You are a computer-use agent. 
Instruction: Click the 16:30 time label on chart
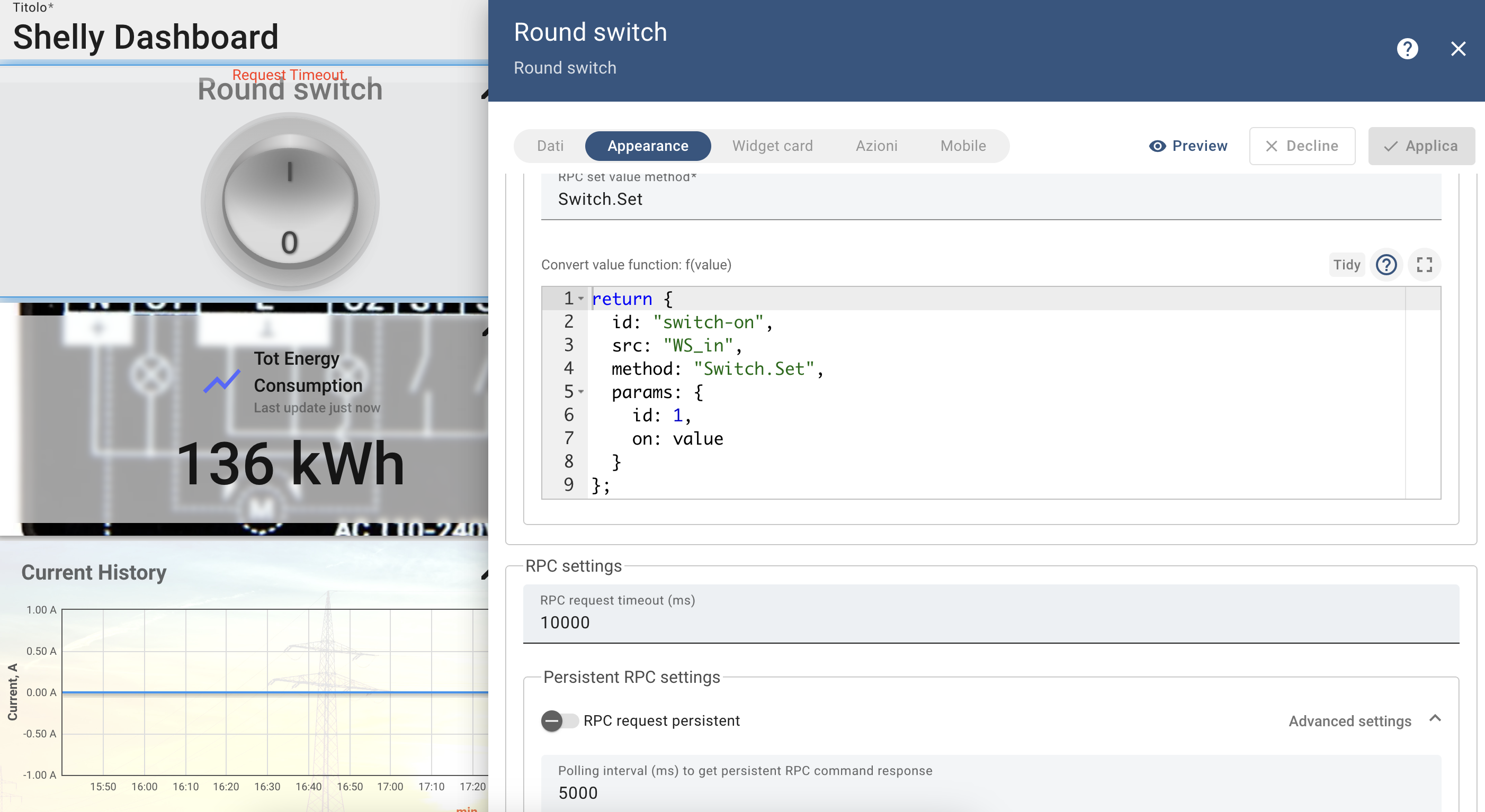coord(267,787)
